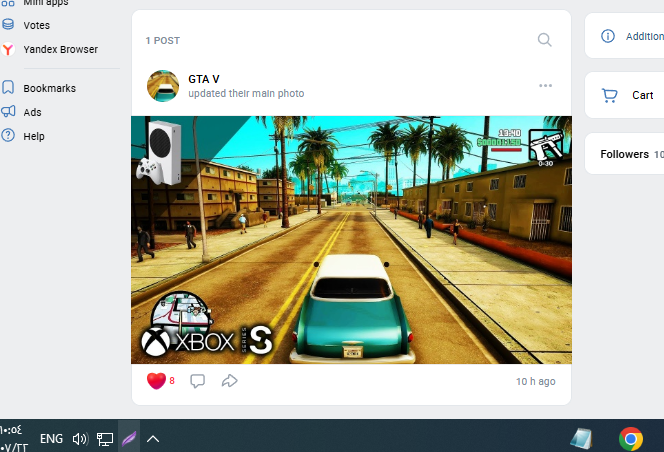Open the Additional information link

click(x=645, y=37)
